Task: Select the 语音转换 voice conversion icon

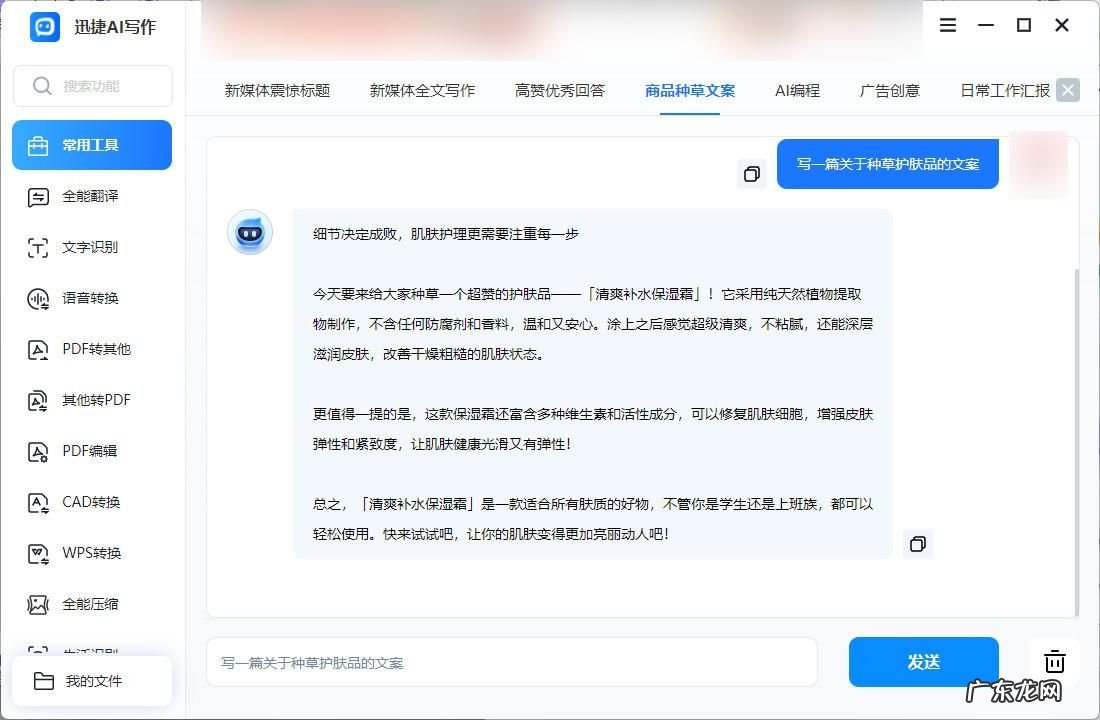Action: (38, 299)
